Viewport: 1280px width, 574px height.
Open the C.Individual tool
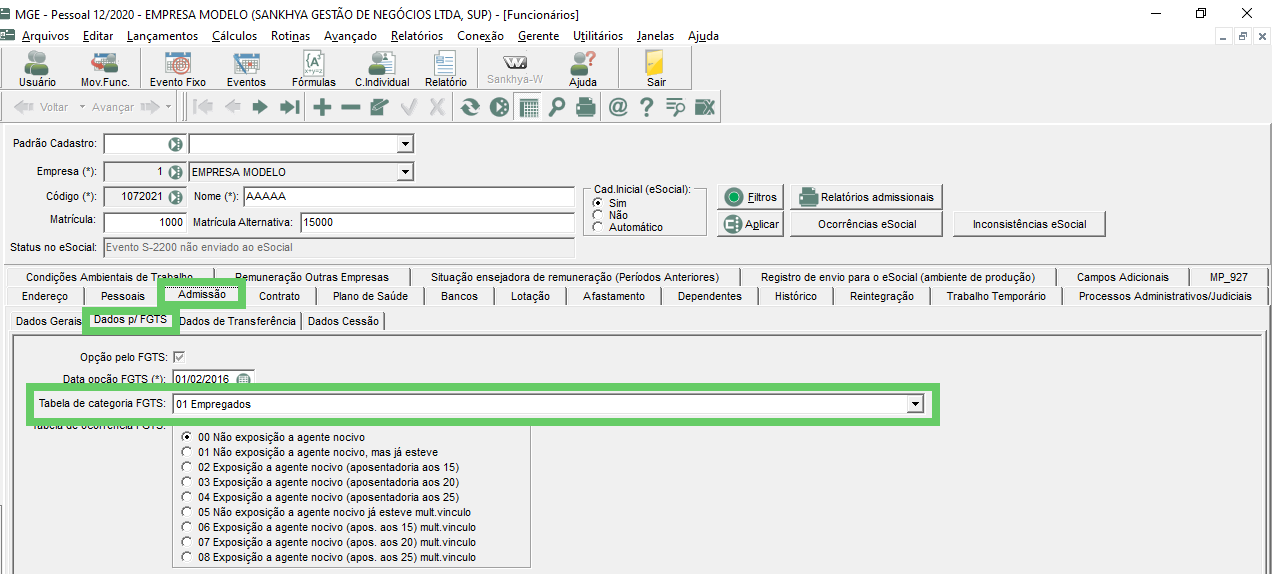[382, 68]
